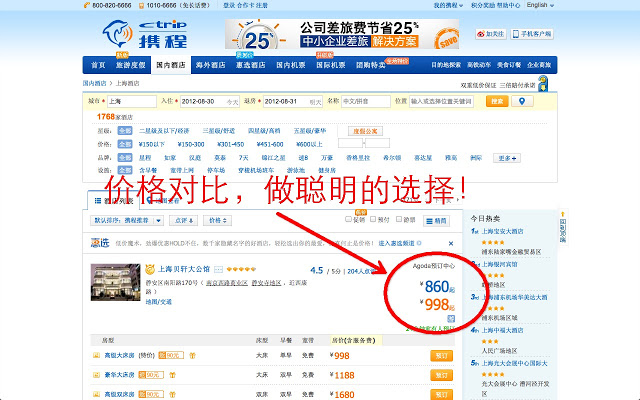This screenshot has width=640, height=400.
Task: Book the 豪华大床房 at ¥1188
Action: click(441, 375)
